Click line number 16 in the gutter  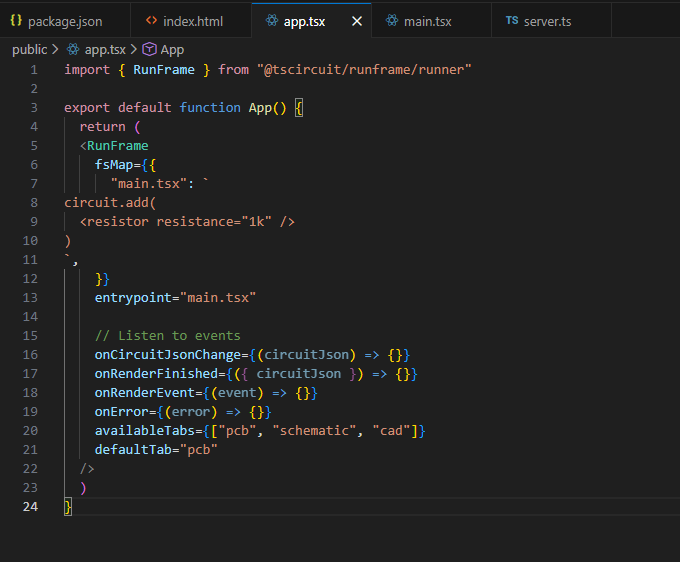click(31, 355)
